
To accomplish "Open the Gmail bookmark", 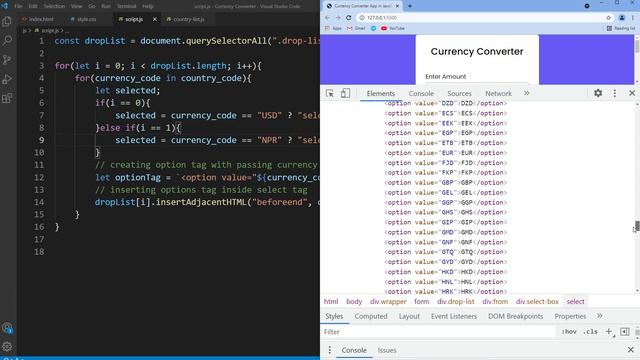I will point(356,28).
